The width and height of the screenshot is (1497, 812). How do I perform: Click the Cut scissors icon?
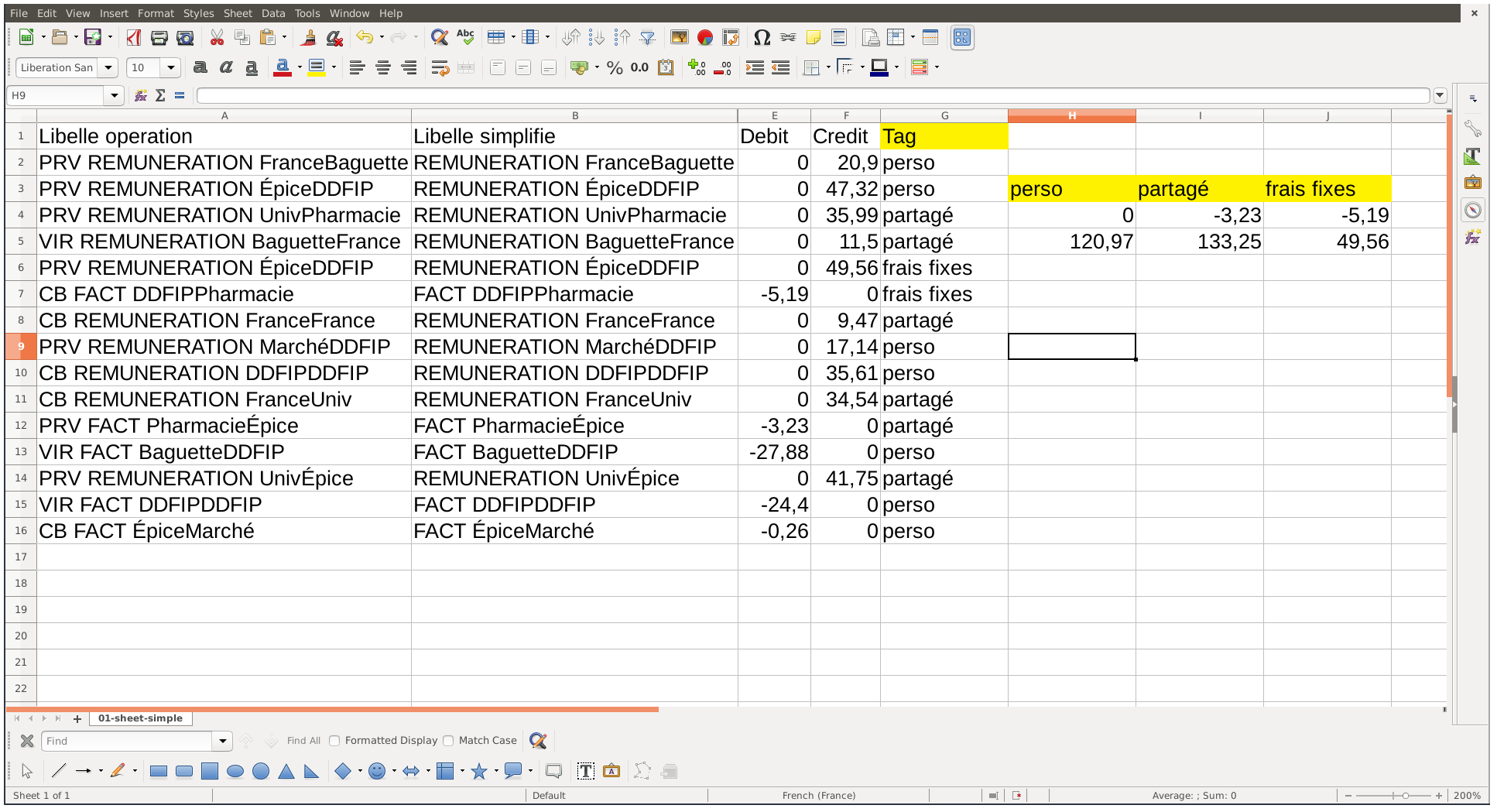pyautogui.click(x=217, y=37)
